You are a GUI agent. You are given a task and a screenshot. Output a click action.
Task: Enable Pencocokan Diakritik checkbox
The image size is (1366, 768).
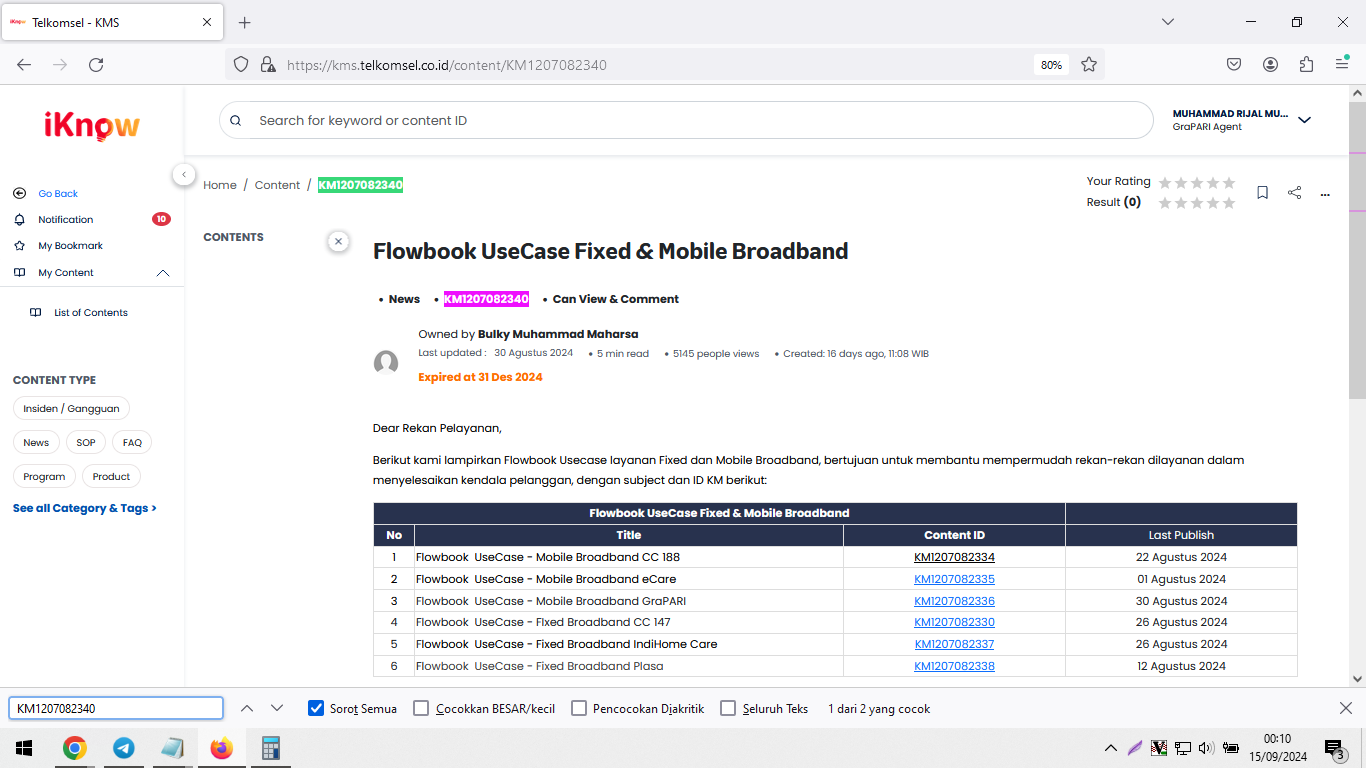tap(579, 708)
